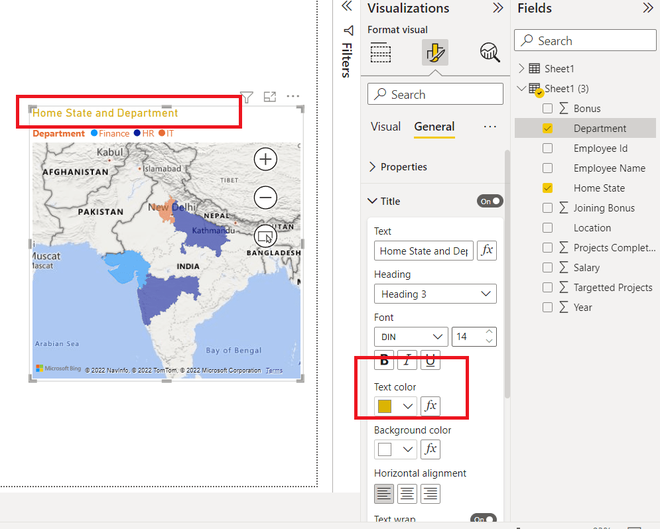Open fx conditional formatting for title text
This screenshot has width=660, height=529.
[x=487, y=250]
